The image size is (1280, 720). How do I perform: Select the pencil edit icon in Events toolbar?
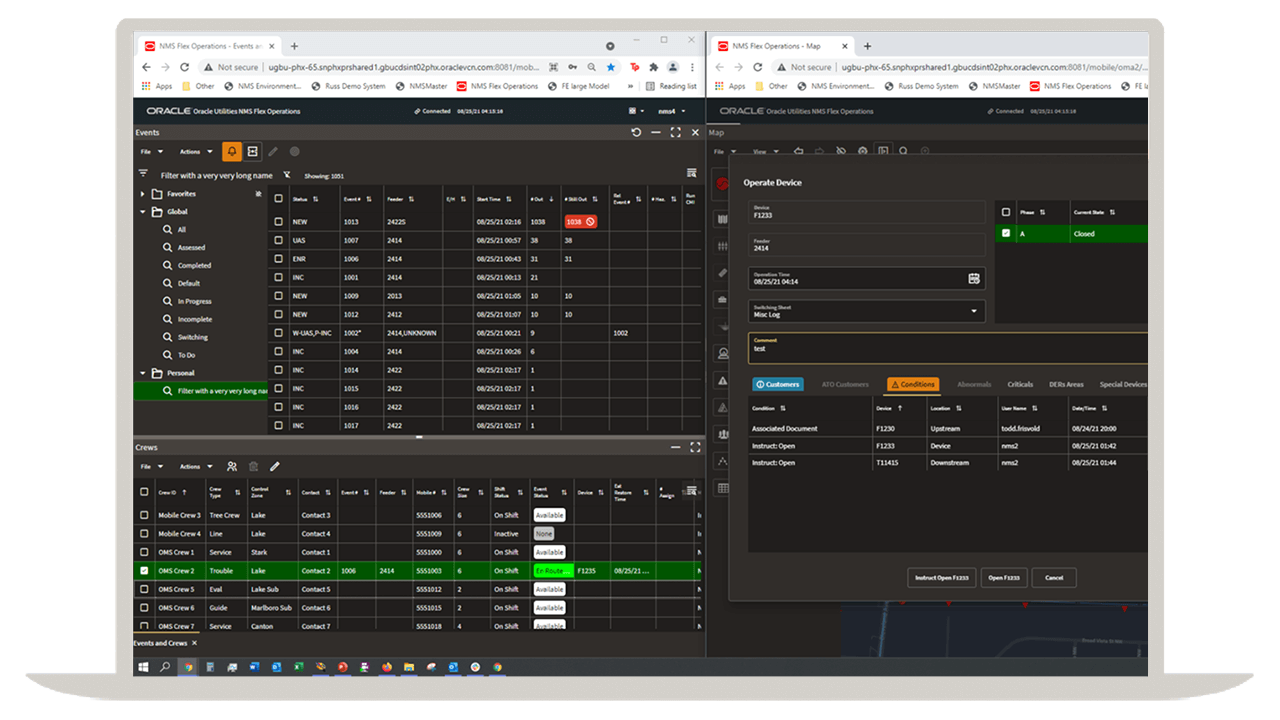[x=274, y=152]
